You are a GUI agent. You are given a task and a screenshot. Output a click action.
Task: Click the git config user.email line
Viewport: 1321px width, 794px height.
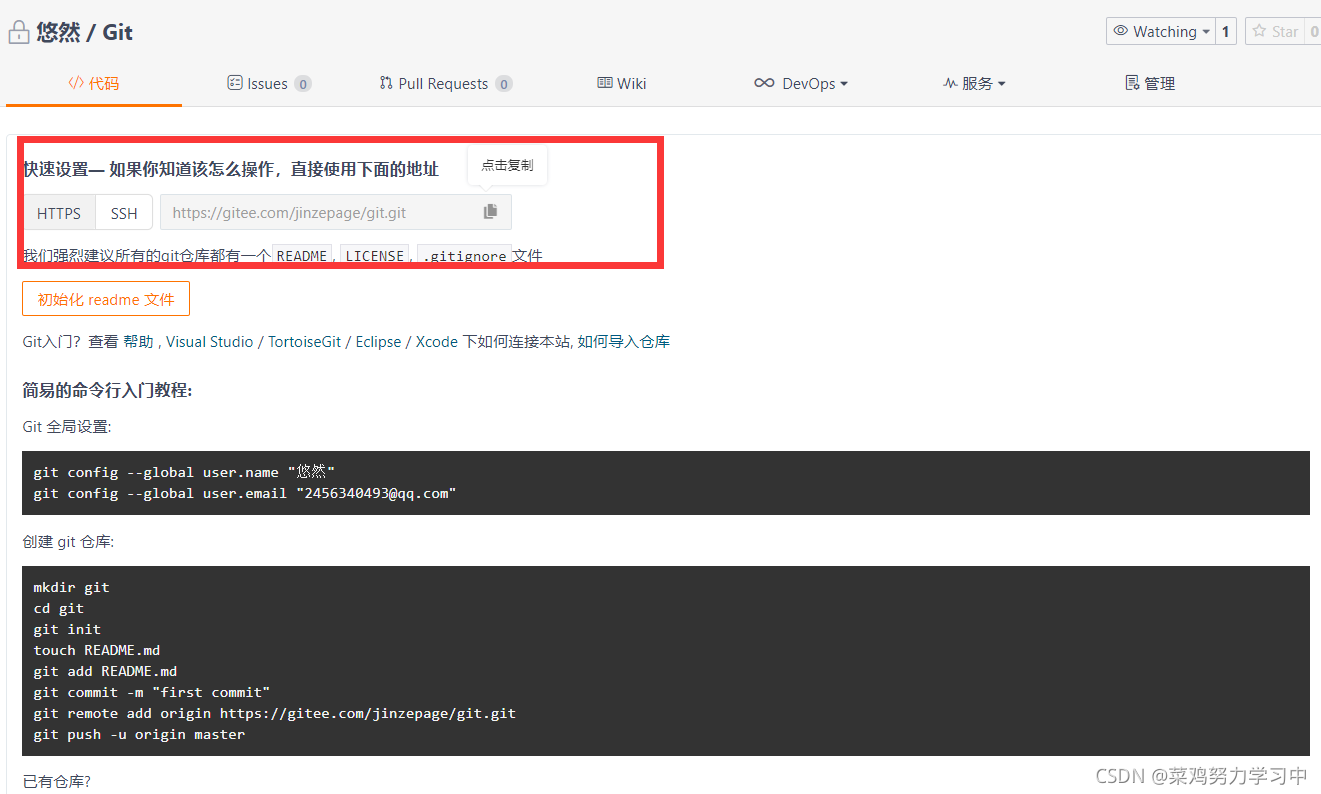tap(245, 493)
